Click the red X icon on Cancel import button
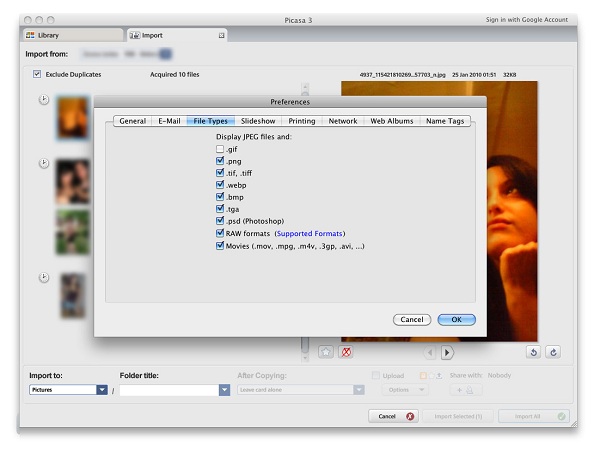The height and width of the screenshot is (451, 600). [x=410, y=416]
